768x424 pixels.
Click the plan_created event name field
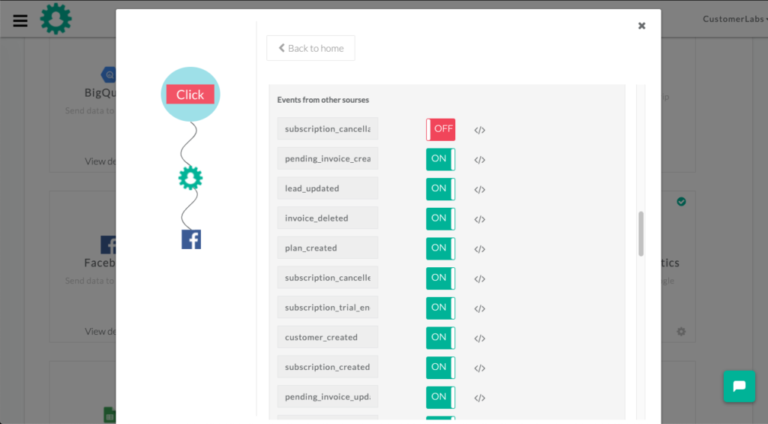(x=328, y=248)
